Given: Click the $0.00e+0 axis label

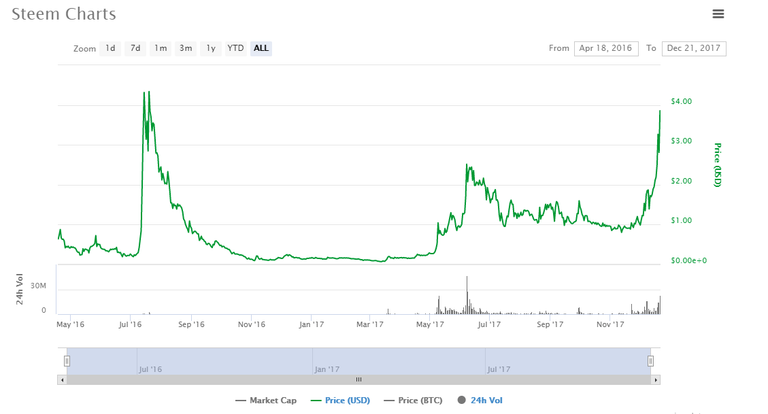Looking at the screenshot, I should click(689, 261).
